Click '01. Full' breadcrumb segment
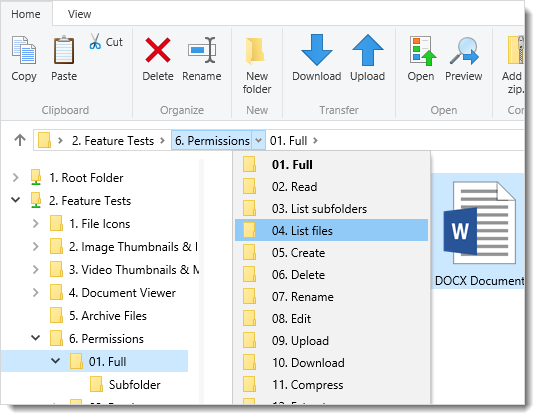The image size is (540, 420). [289, 140]
